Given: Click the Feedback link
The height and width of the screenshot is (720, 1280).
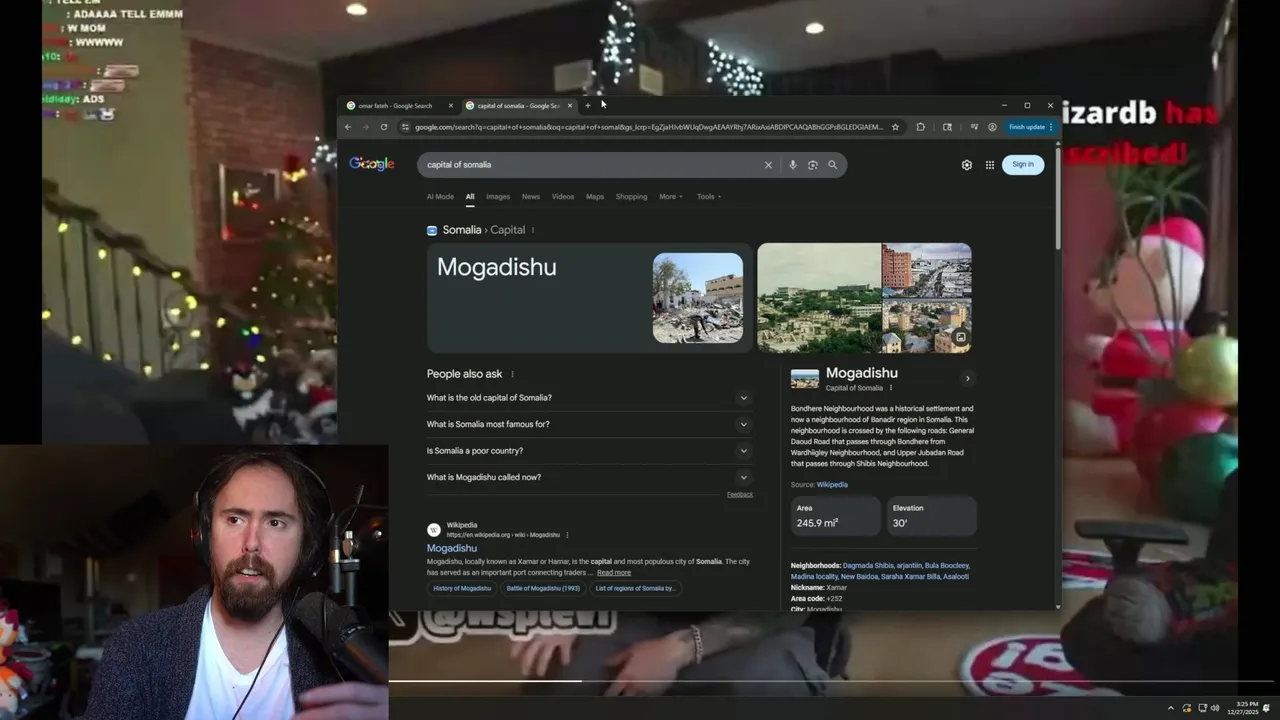Looking at the screenshot, I should (740, 495).
